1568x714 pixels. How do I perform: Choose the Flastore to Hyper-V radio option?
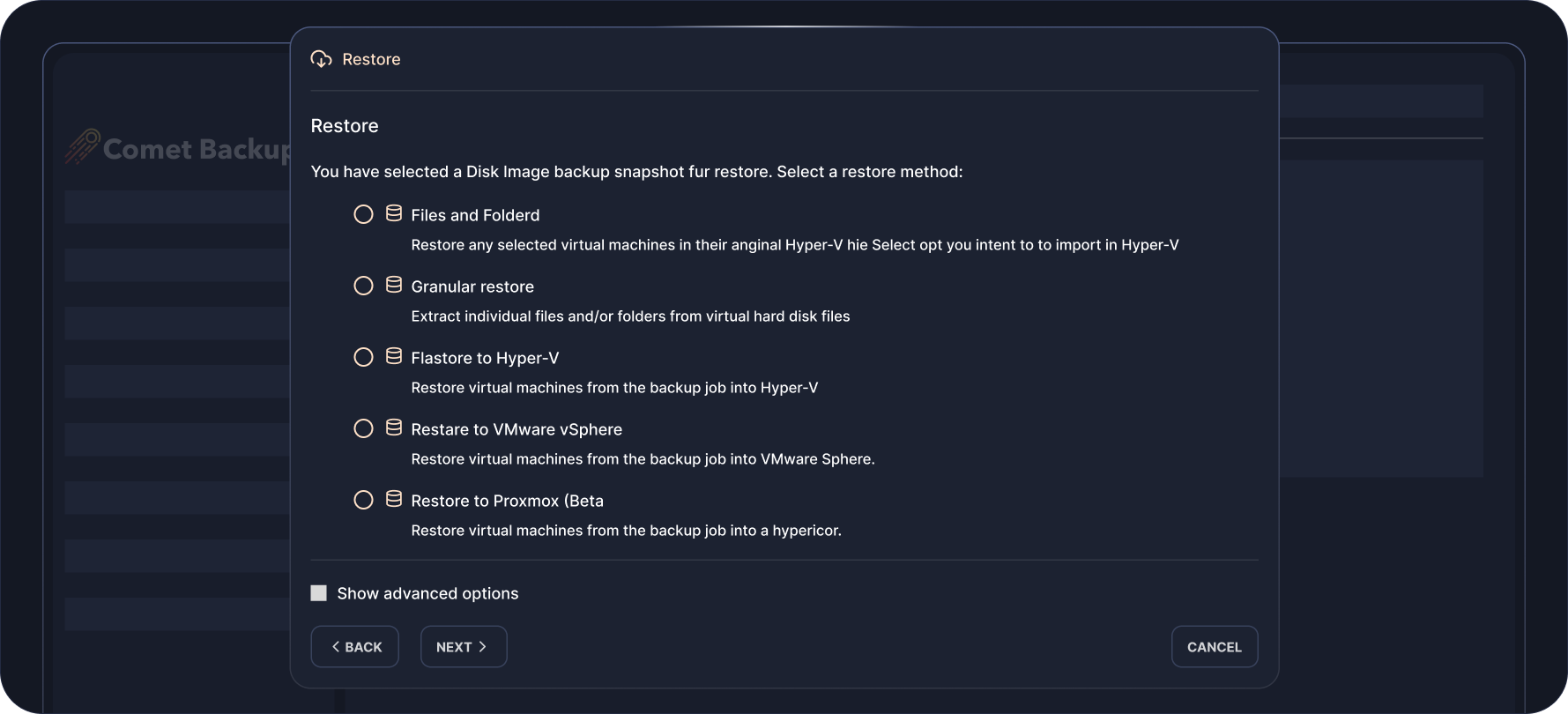363,357
